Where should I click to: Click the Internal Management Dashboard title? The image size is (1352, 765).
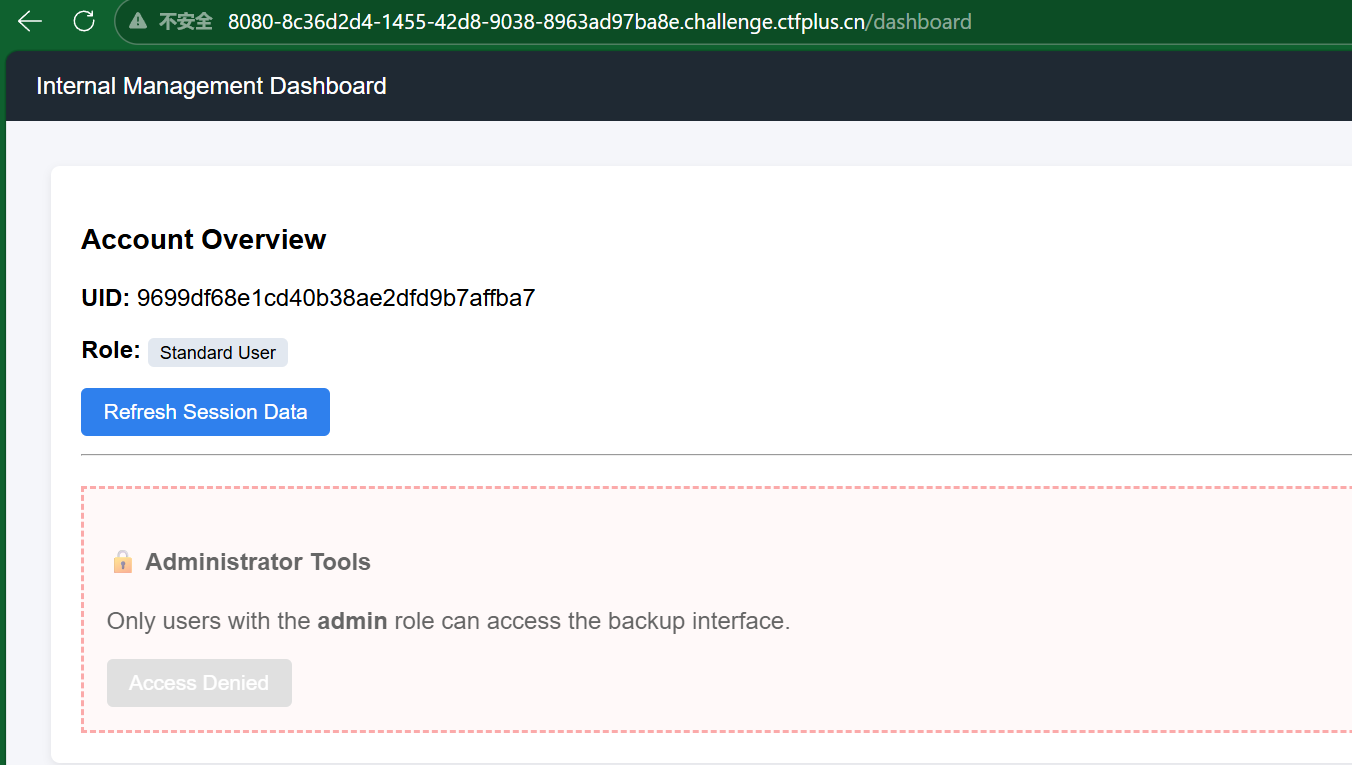coord(211,86)
